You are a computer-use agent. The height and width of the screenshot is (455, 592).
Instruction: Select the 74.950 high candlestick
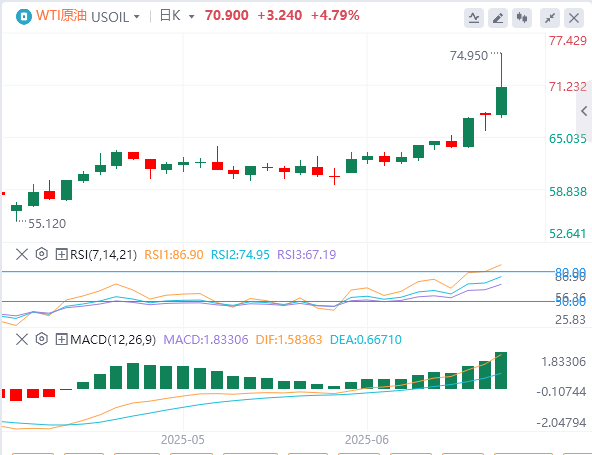click(x=501, y=85)
